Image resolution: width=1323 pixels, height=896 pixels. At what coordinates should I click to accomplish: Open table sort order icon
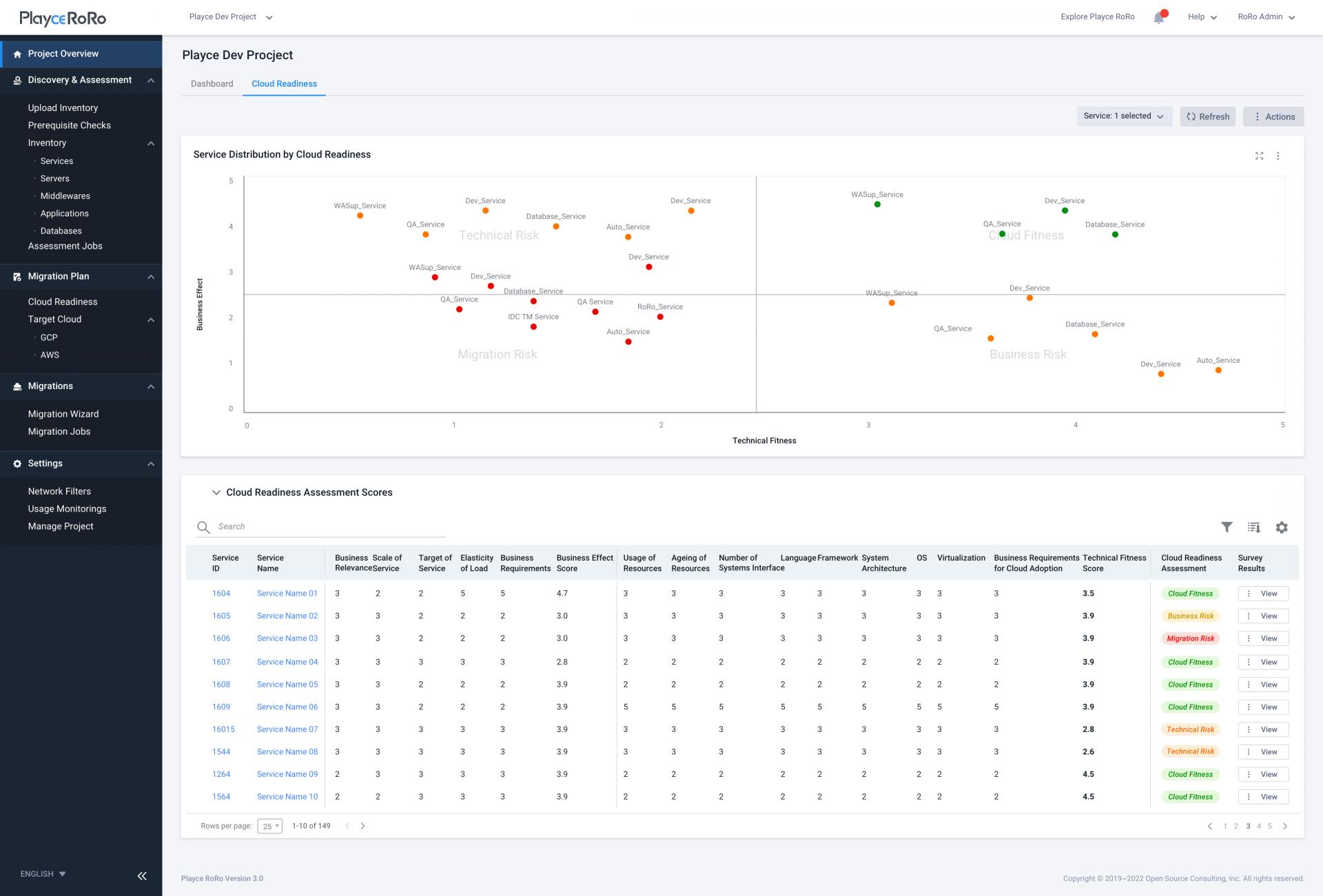click(x=1253, y=527)
